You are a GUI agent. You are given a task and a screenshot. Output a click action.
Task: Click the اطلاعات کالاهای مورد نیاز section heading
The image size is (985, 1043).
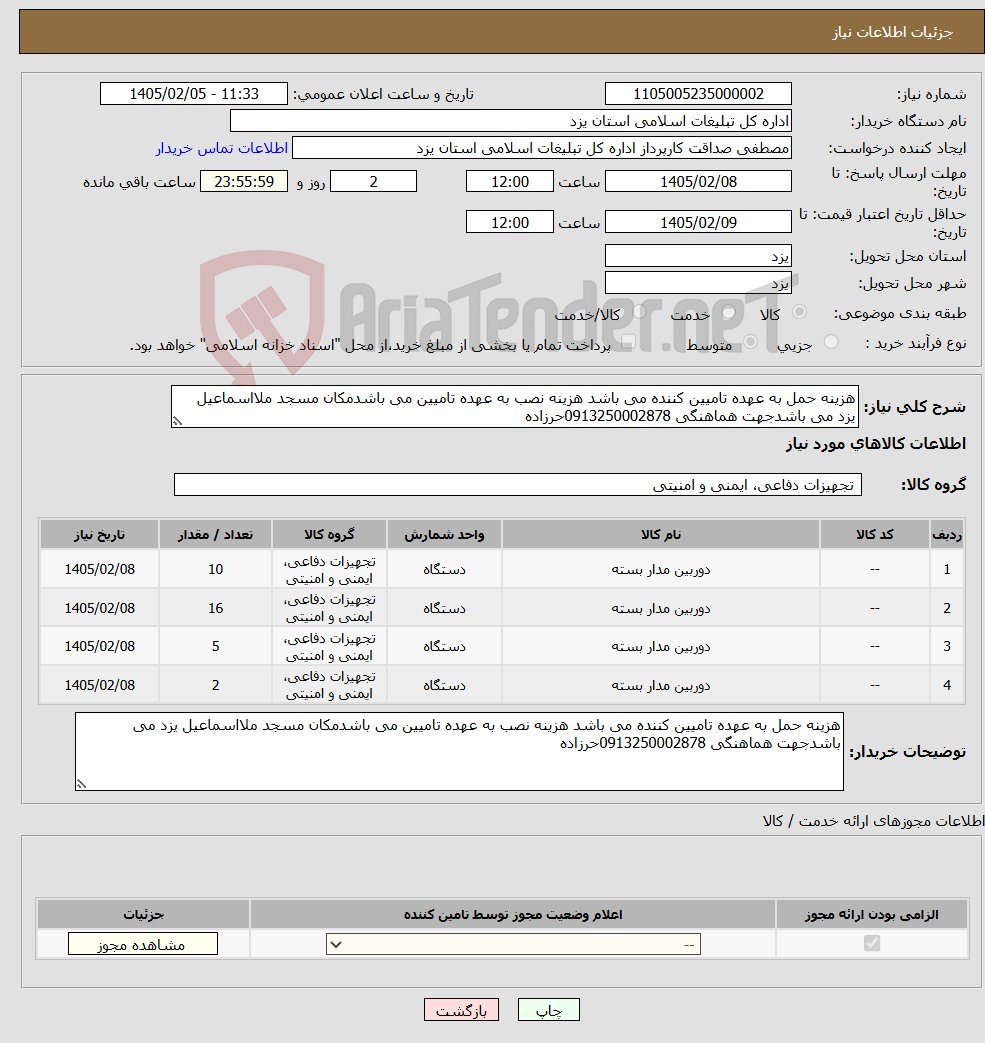pos(876,444)
